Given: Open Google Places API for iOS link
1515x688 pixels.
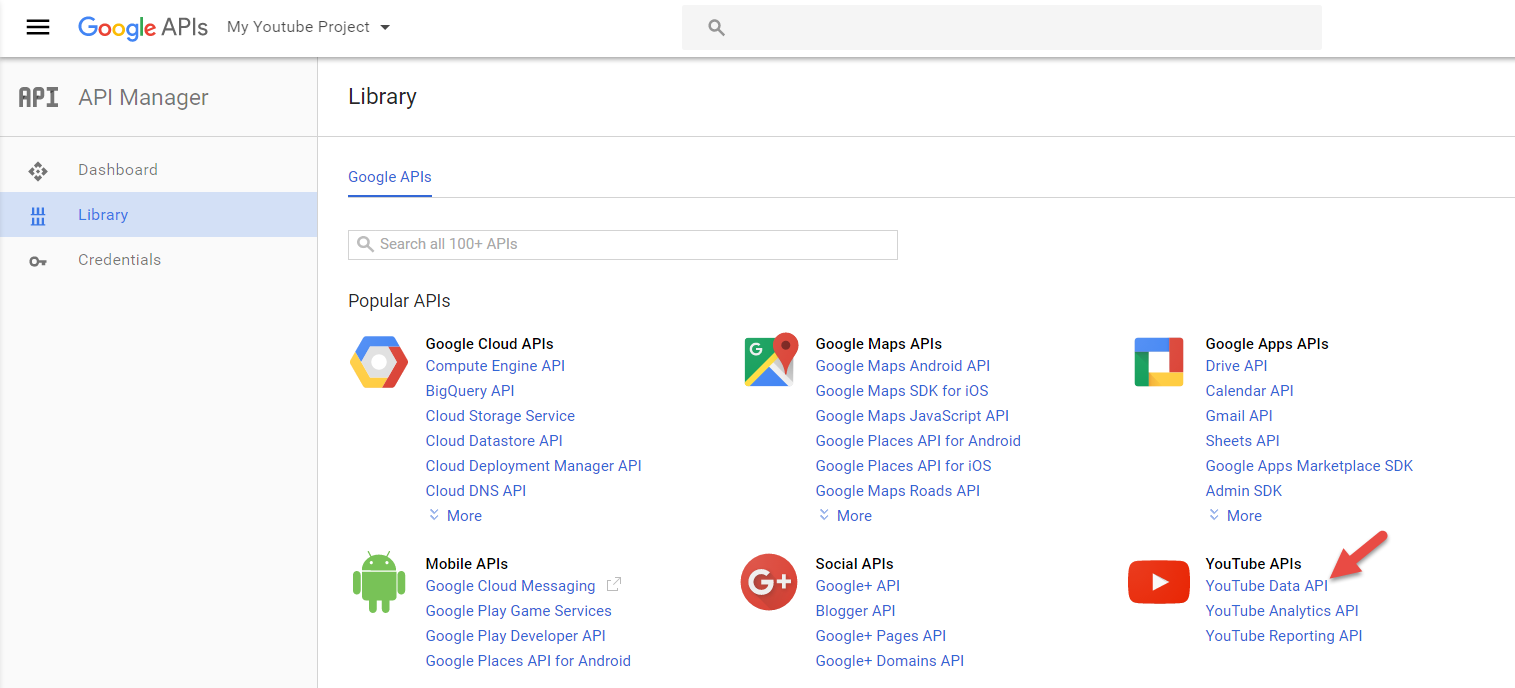Looking at the screenshot, I should [904, 466].
